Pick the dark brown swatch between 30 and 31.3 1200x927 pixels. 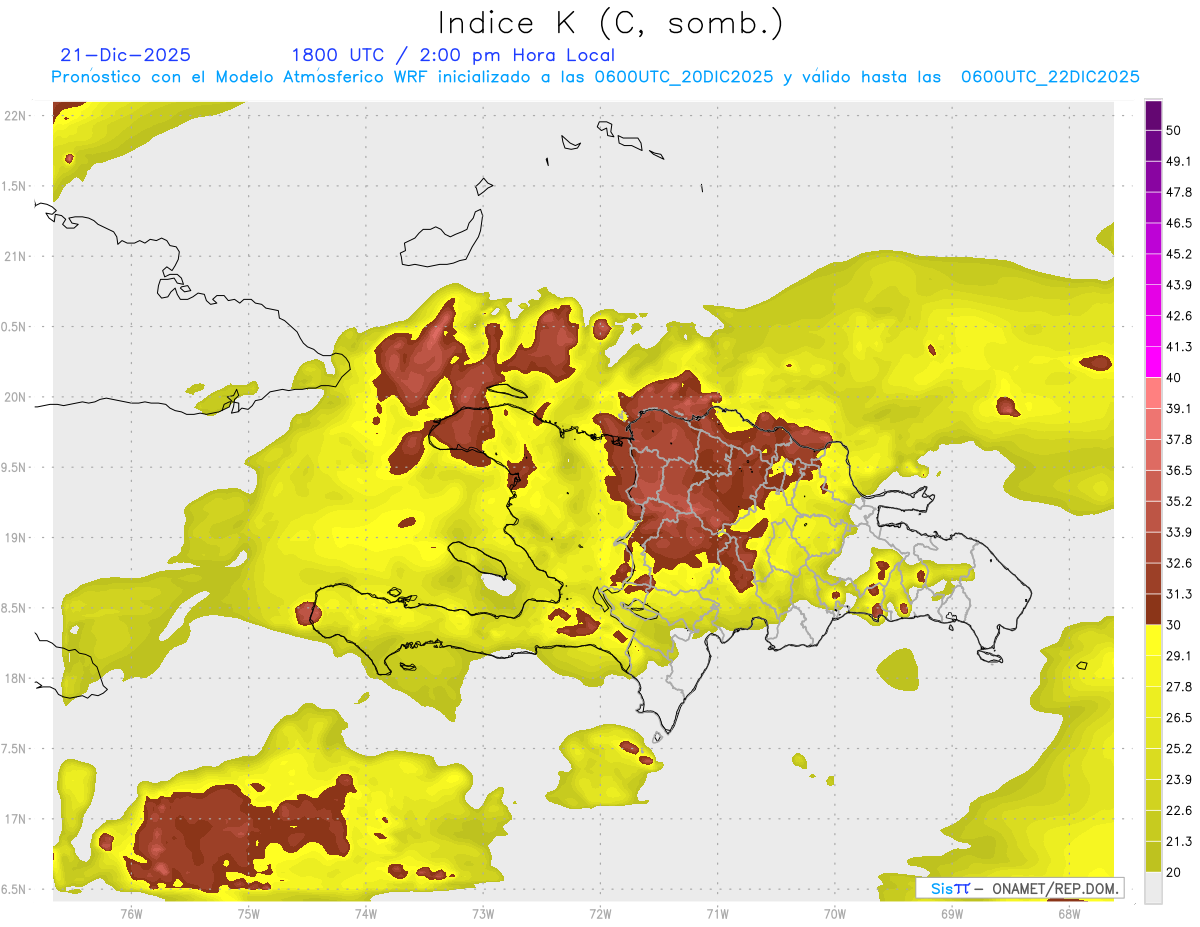tap(1154, 609)
